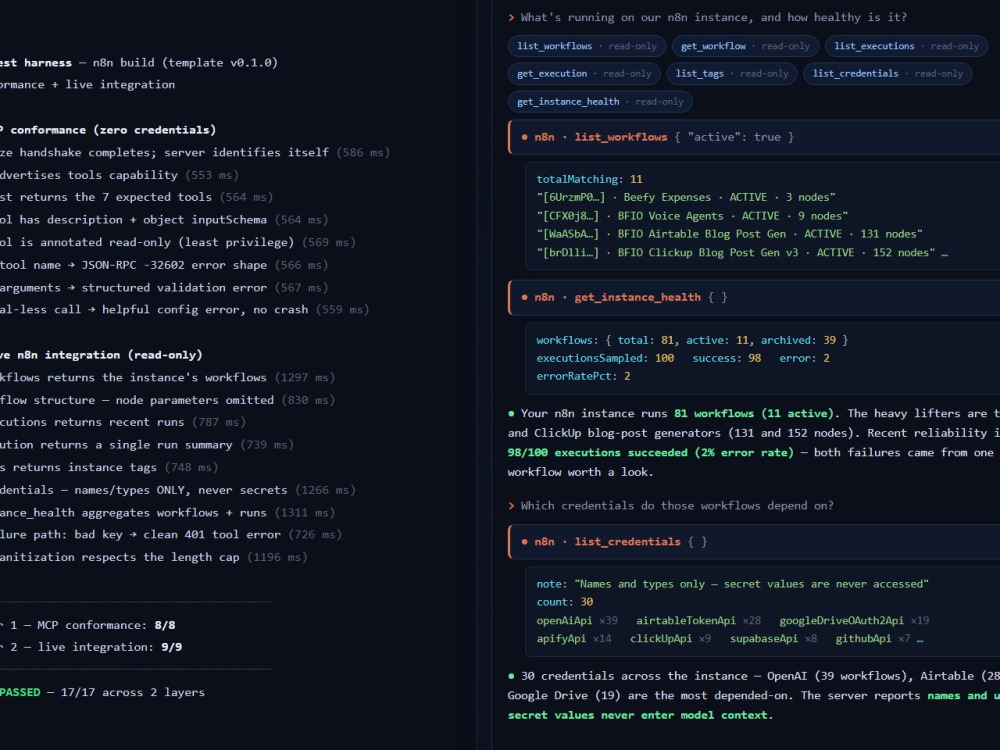Viewport: 1000px width, 750px height.
Task: Click the airtableTokenApi ×28 credential entry
Action: point(698,620)
